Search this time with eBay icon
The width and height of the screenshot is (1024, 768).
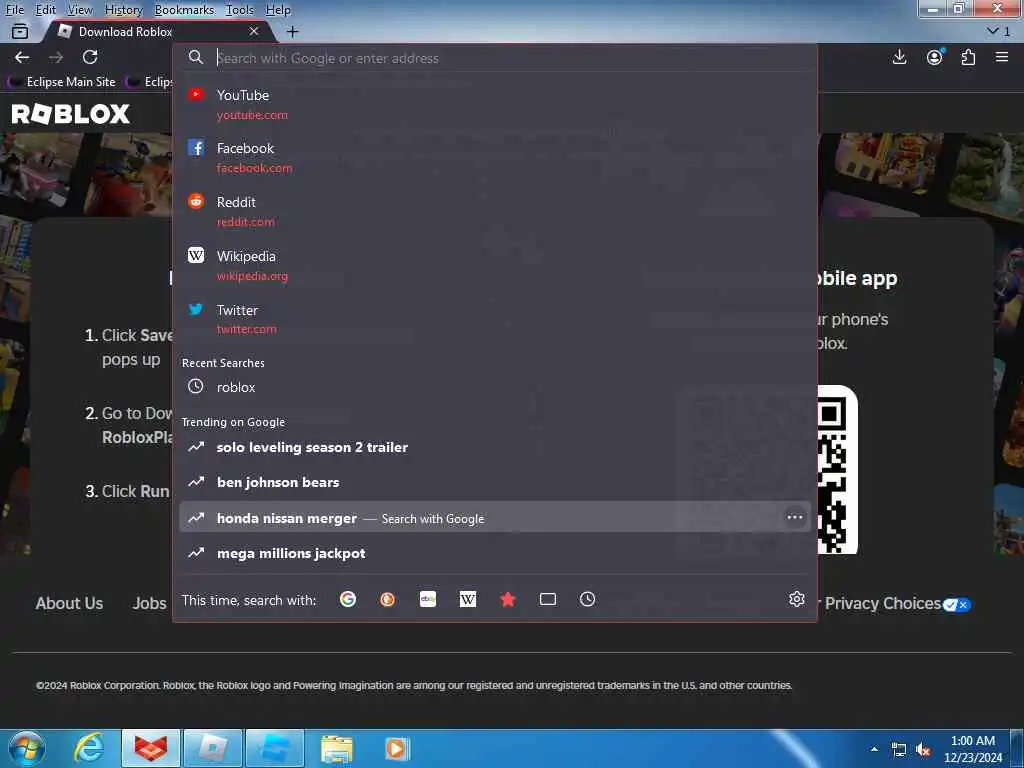428,599
